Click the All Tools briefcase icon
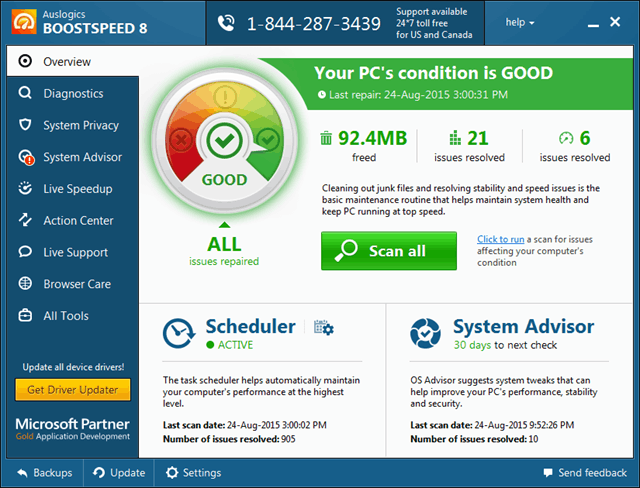The width and height of the screenshot is (640, 488). coord(25,315)
